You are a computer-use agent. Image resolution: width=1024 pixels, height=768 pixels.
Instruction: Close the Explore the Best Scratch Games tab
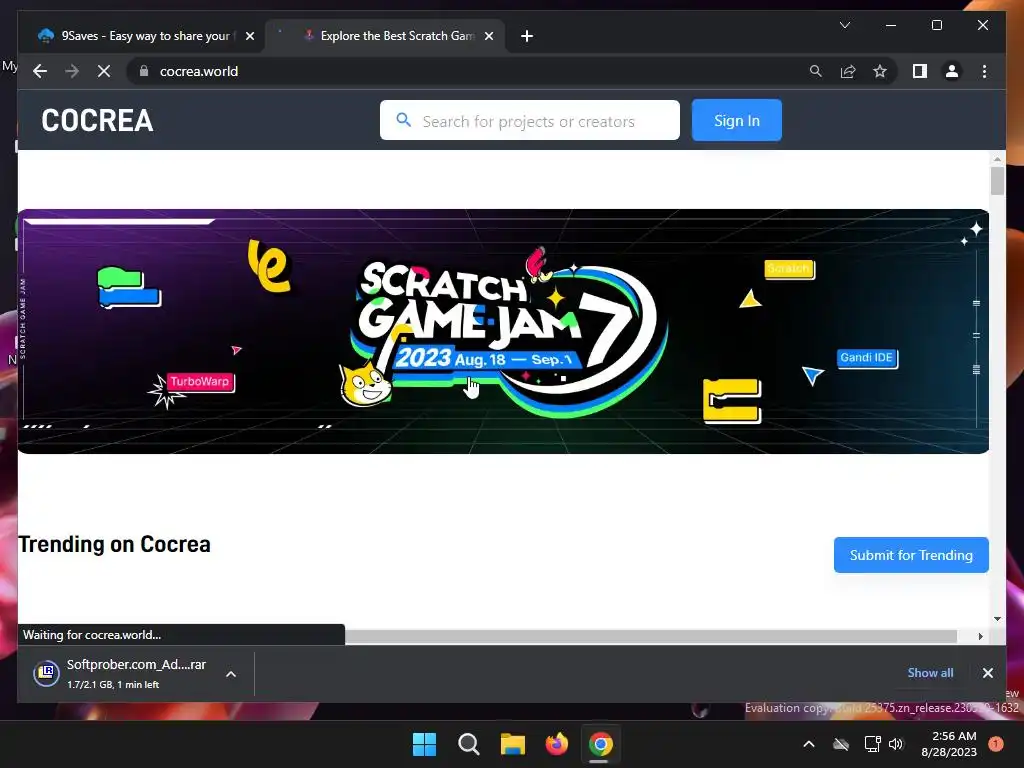[x=488, y=36]
